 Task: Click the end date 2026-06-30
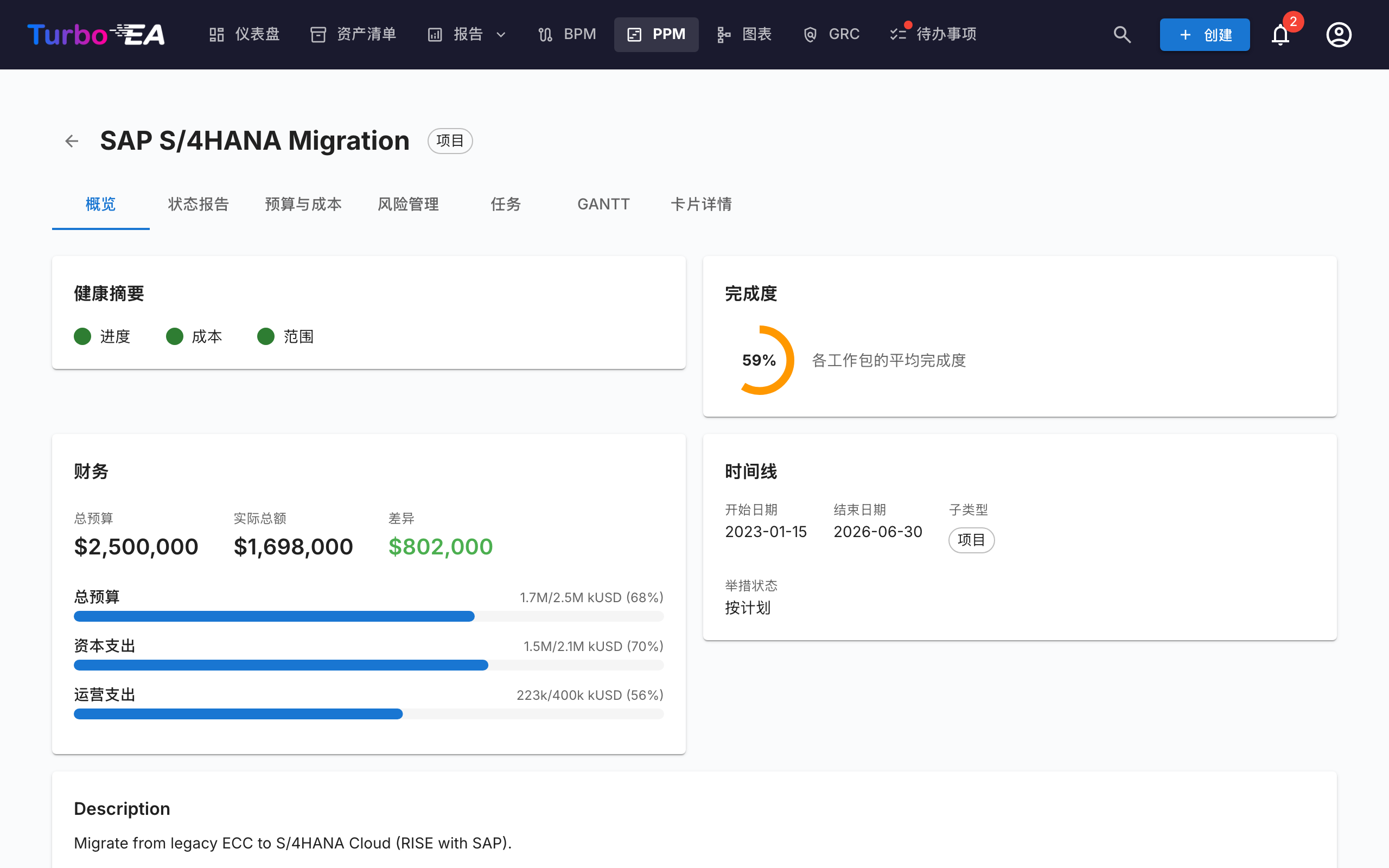click(877, 532)
